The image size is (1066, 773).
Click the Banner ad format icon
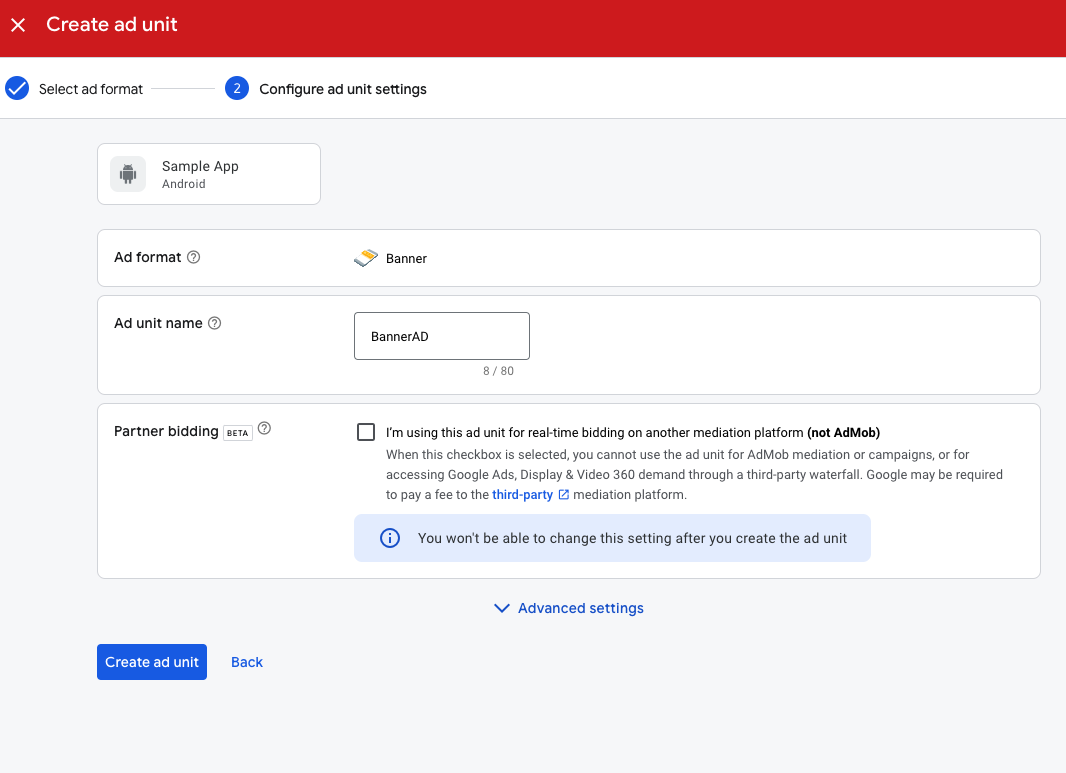click(364, 257)
